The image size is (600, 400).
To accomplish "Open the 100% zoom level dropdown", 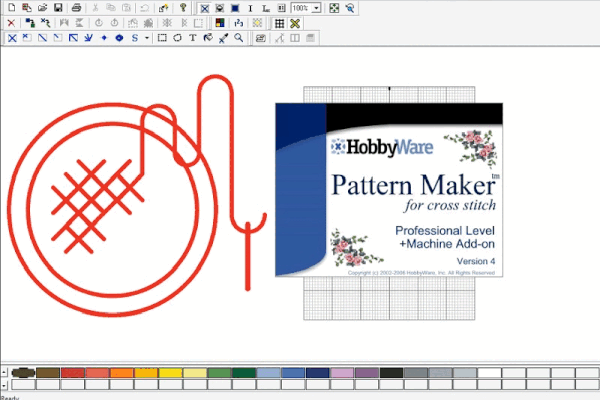I will (316, 8).
